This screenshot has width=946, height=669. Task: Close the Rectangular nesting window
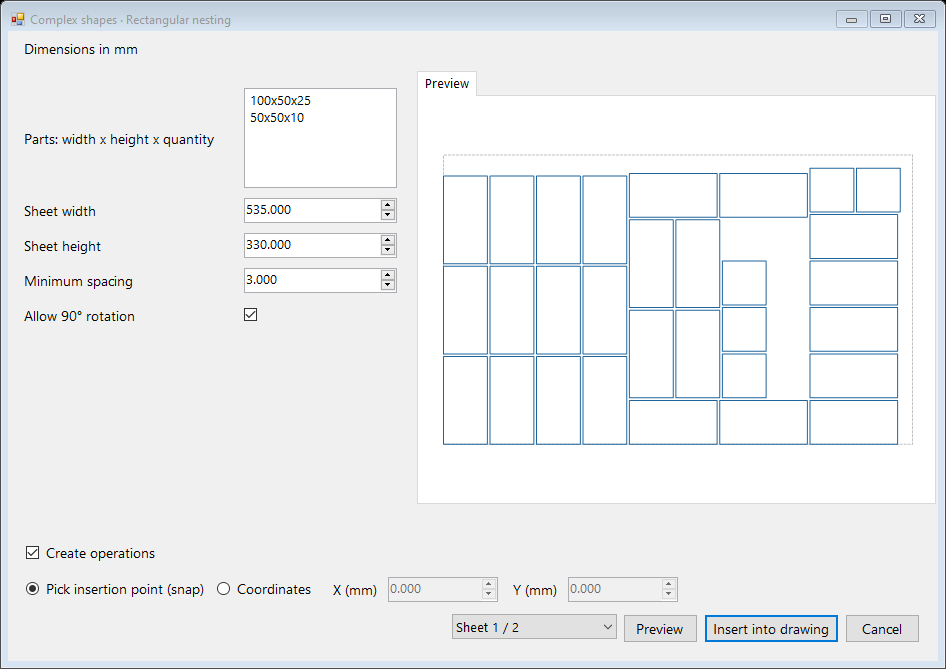(919, 19)
